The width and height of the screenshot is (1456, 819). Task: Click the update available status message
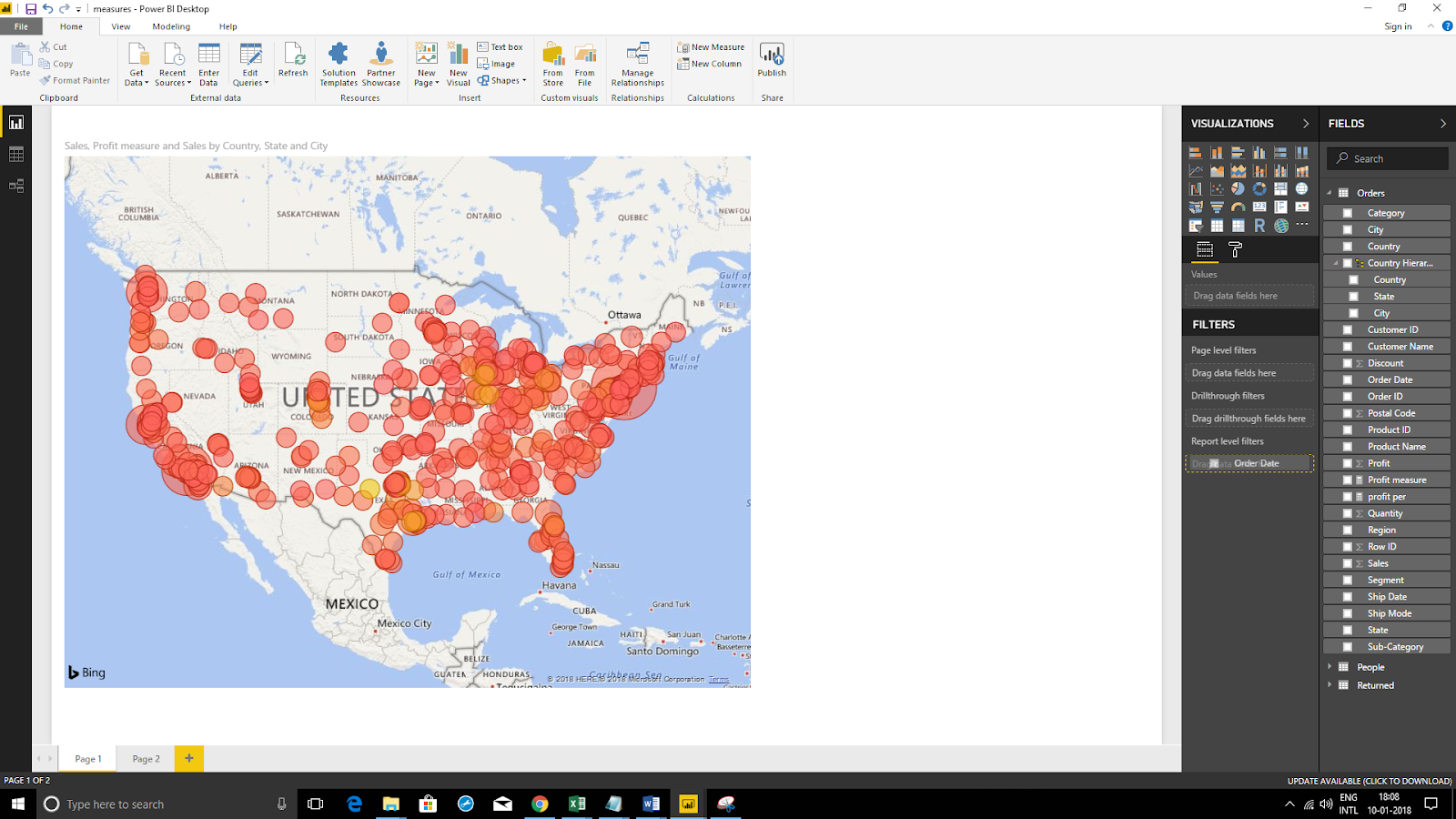(x=1370, y=781)
